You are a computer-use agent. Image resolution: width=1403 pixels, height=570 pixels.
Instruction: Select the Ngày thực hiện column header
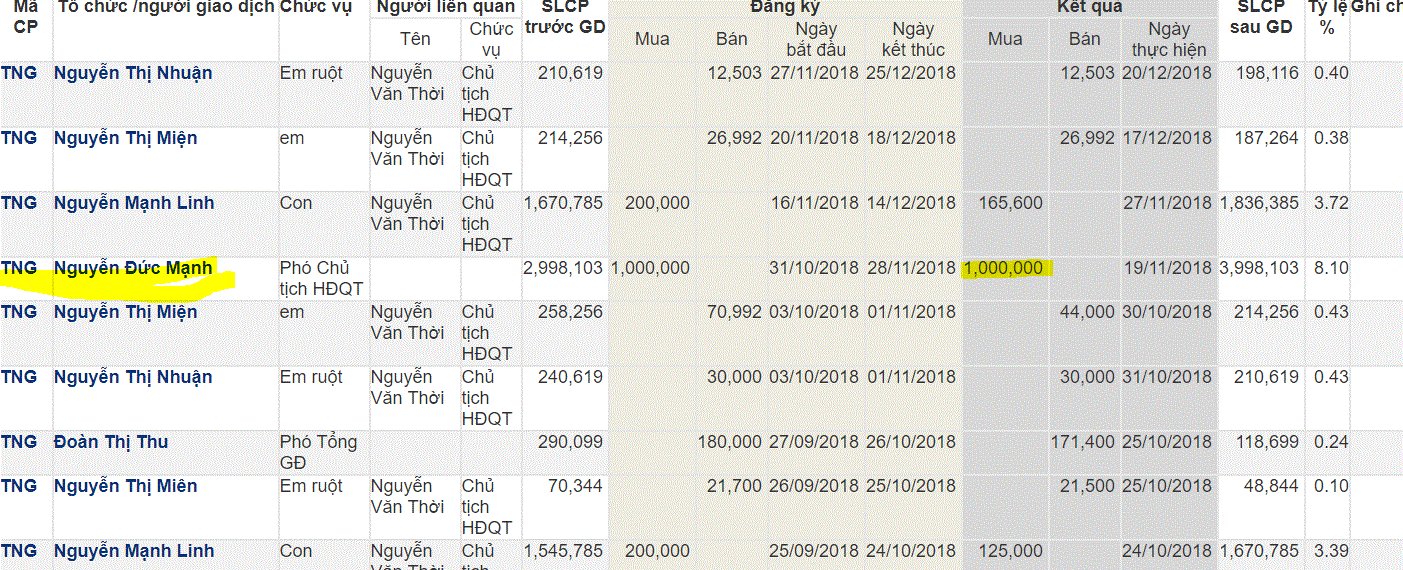point(1168,39)
